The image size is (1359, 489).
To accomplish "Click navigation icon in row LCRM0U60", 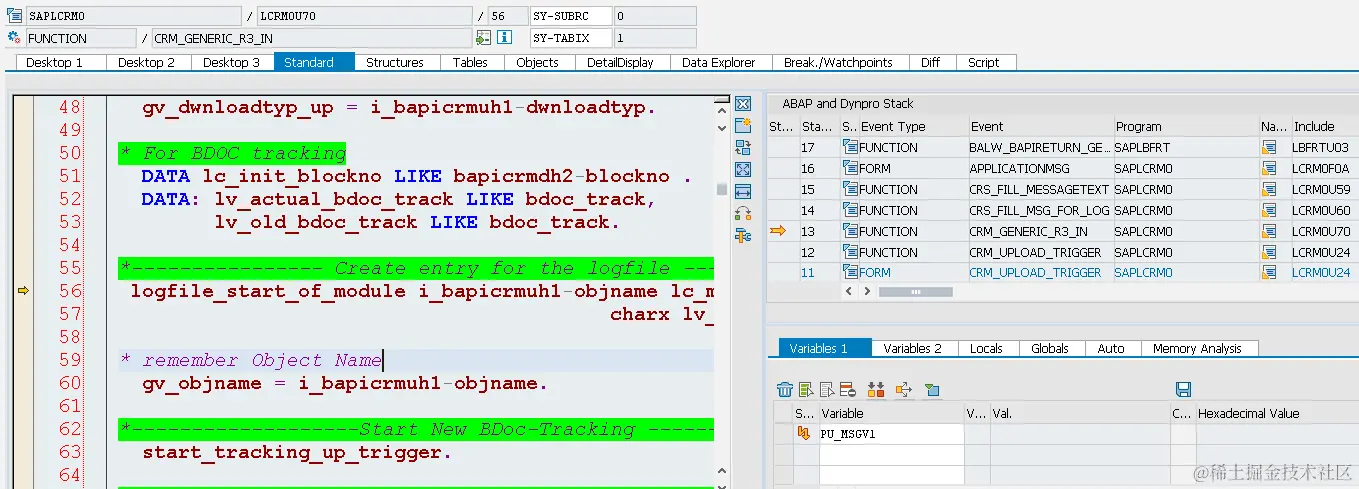I will coord(1269,211).
